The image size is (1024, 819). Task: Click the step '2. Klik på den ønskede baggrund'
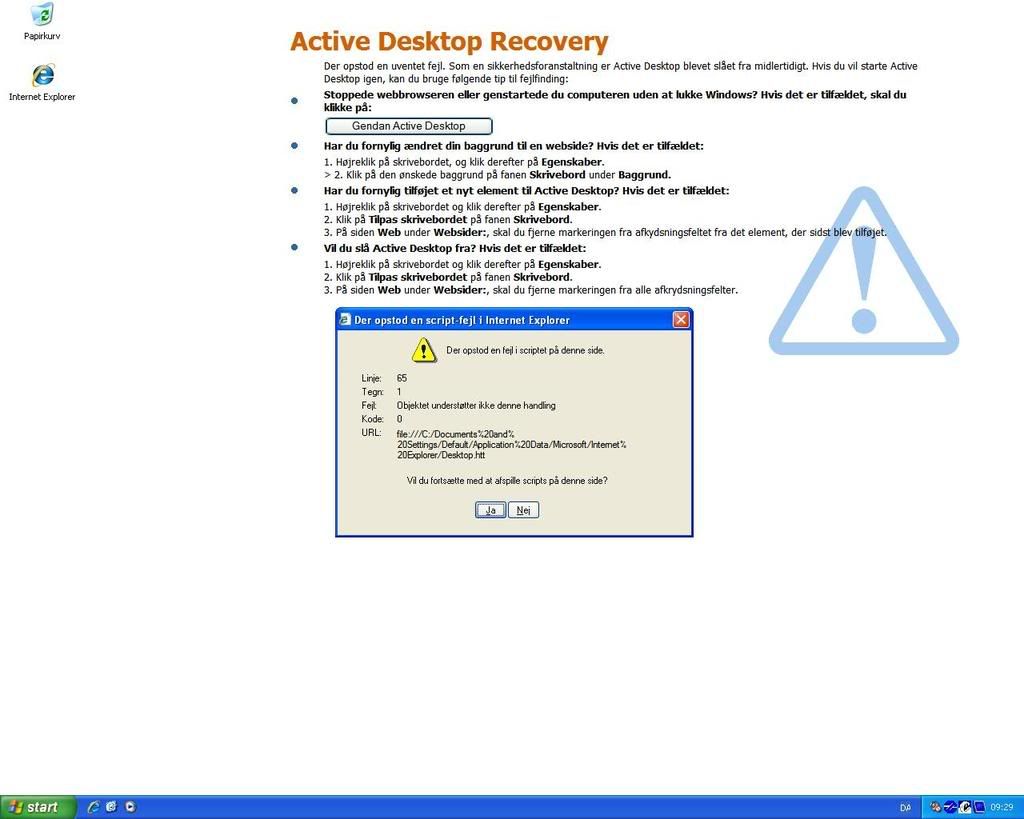coord(498,175)
